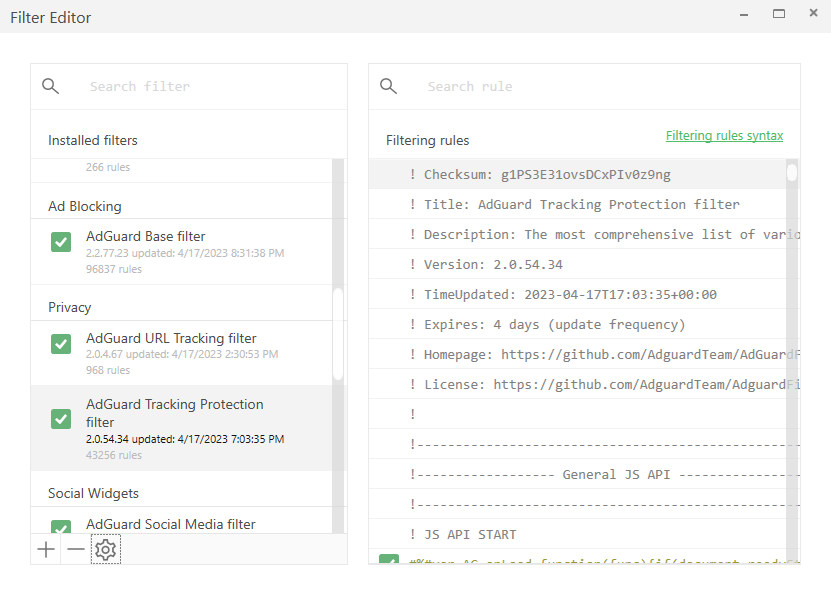
Task: Focus the Search filter input field
Action: 212,86
